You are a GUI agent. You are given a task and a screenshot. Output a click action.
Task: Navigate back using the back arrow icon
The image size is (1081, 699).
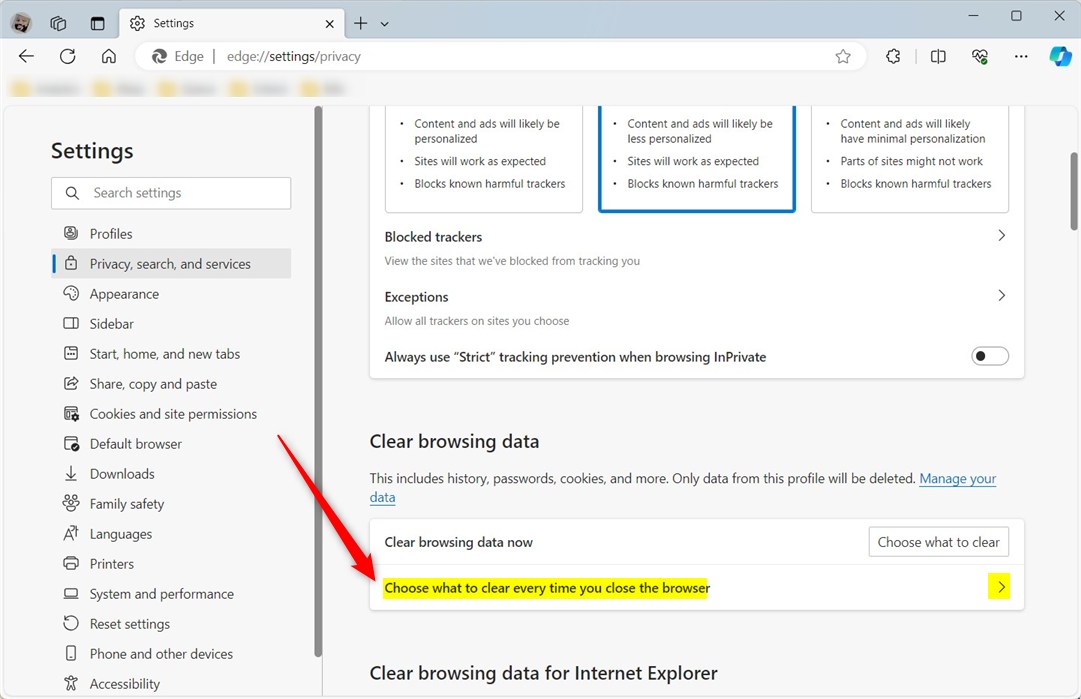(26, 56)
